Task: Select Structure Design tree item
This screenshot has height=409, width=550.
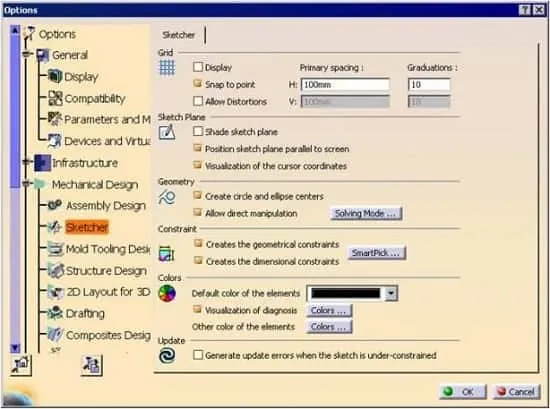Action: pyautogui.click(x=106, y=271)
